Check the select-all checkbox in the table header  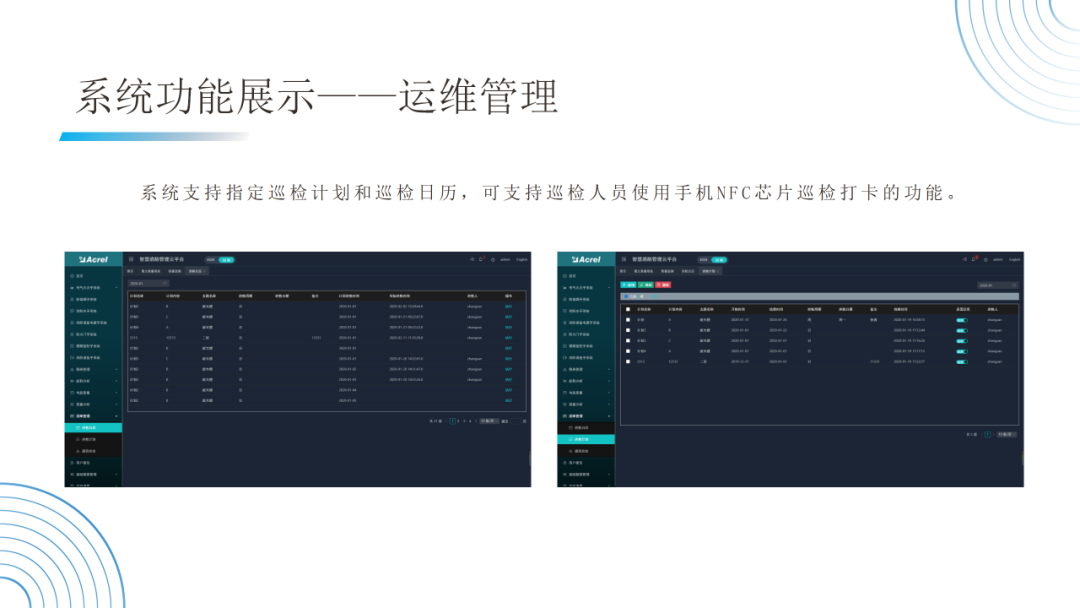pos(628,309)
